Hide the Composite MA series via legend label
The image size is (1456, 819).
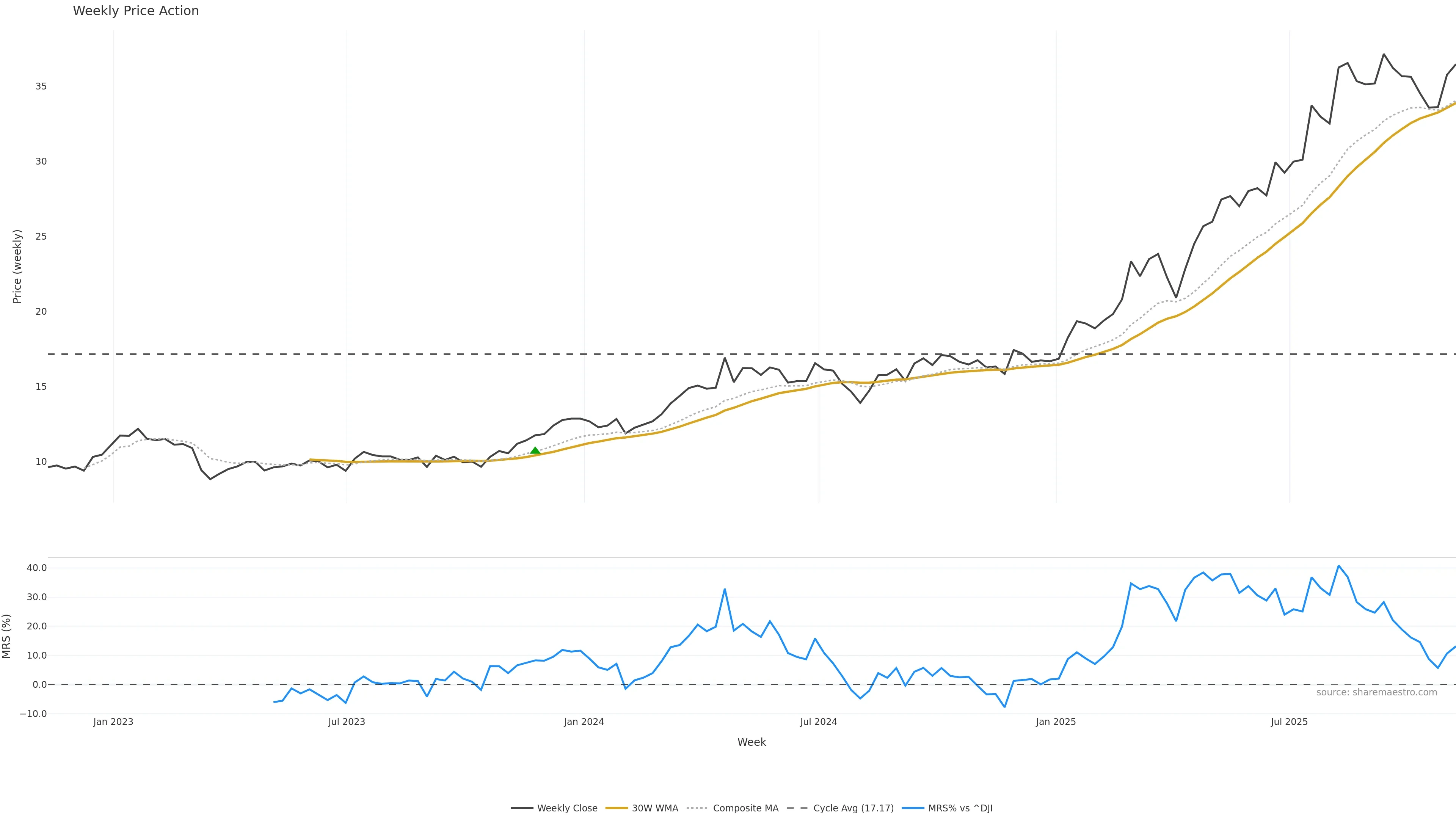745,808
